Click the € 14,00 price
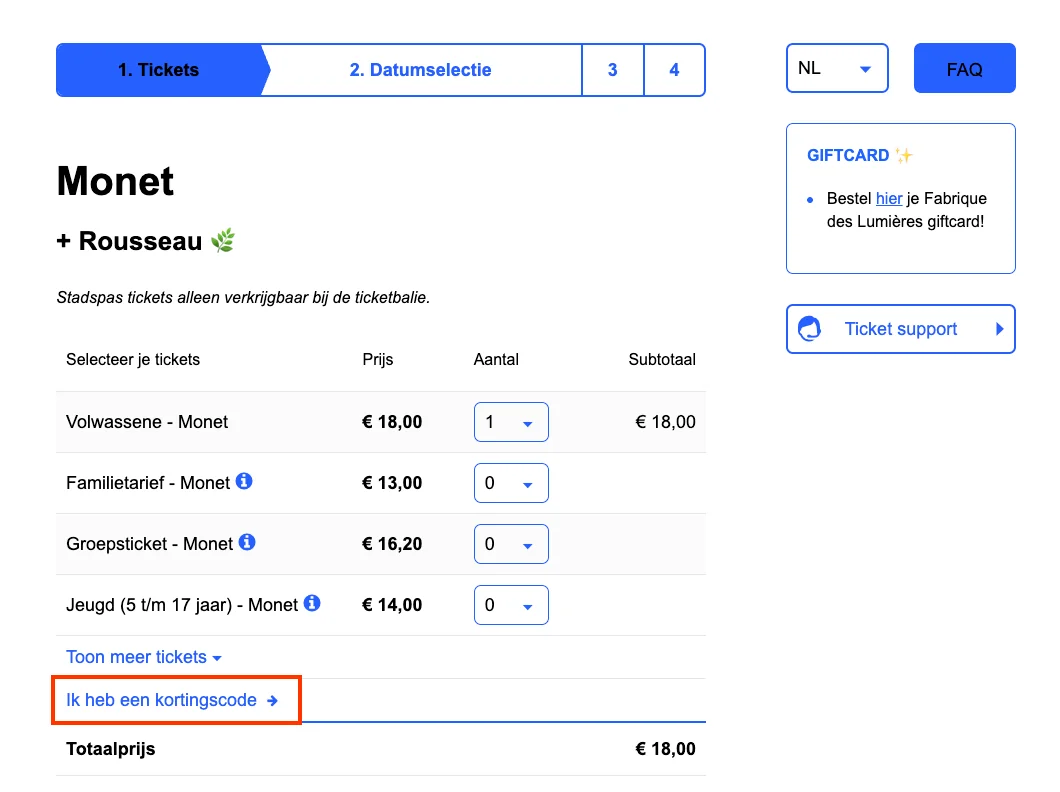 [x=392, y=605]
